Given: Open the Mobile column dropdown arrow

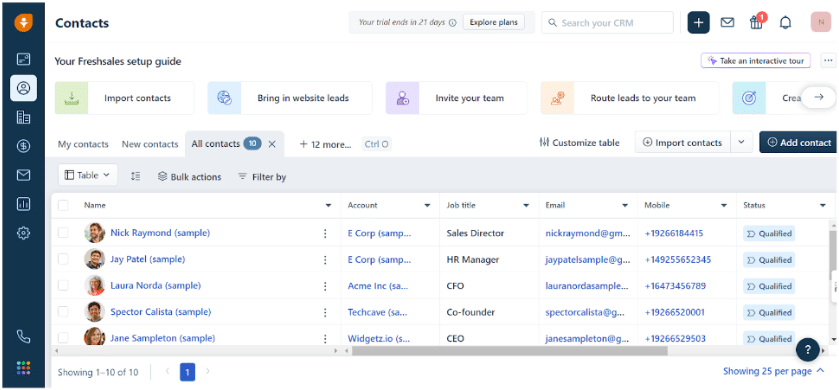Looking at the screenshot, I should (724, 205).
